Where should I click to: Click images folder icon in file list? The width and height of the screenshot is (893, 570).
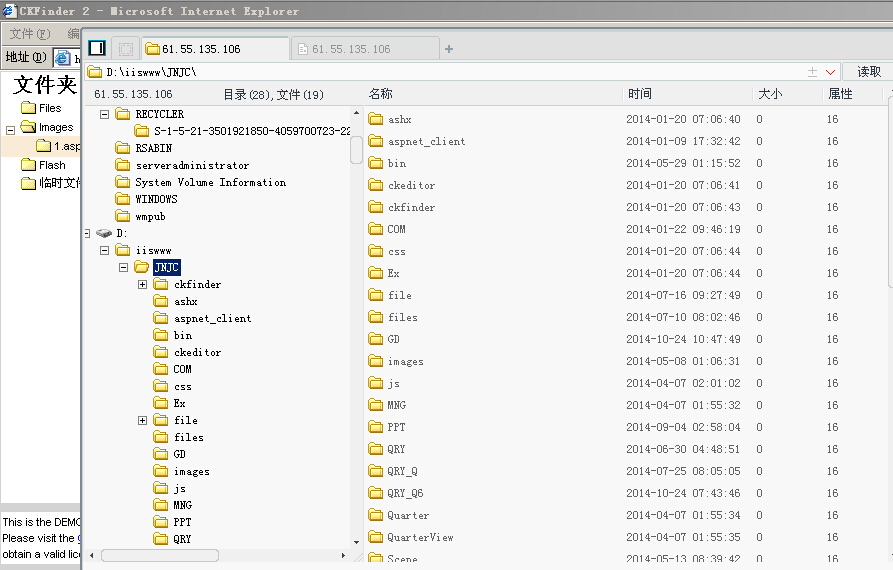[375, 361]
